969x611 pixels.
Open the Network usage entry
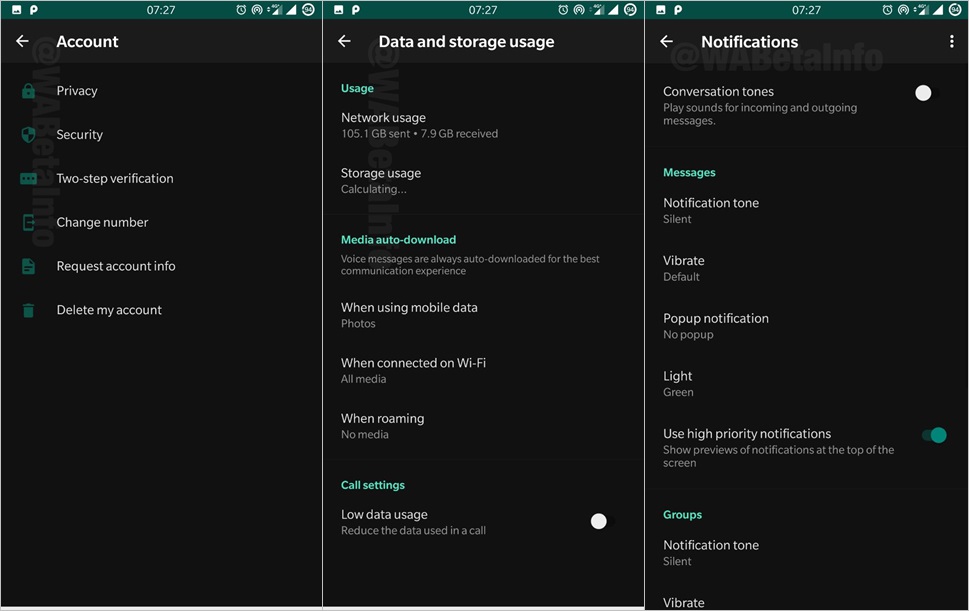tap(383, 125)
